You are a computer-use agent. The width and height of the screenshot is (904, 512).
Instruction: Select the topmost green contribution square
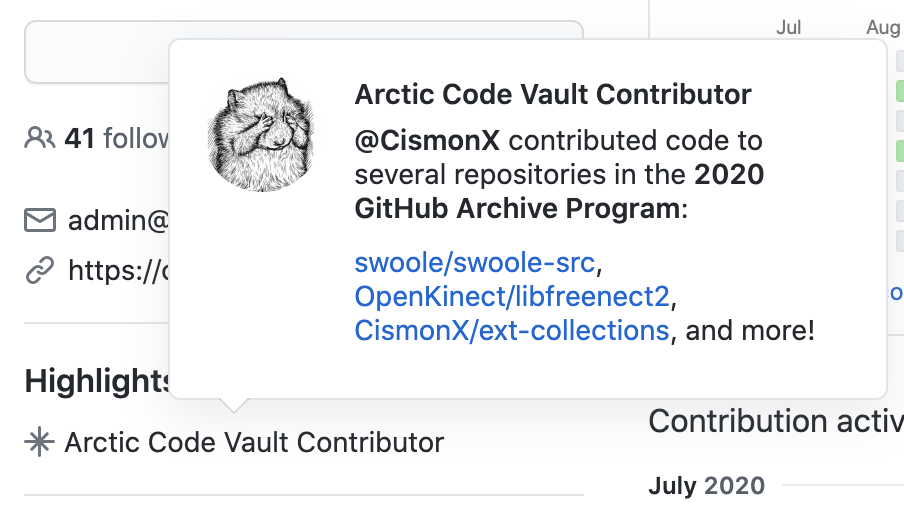pyautogui.click(x=899, y=92)
